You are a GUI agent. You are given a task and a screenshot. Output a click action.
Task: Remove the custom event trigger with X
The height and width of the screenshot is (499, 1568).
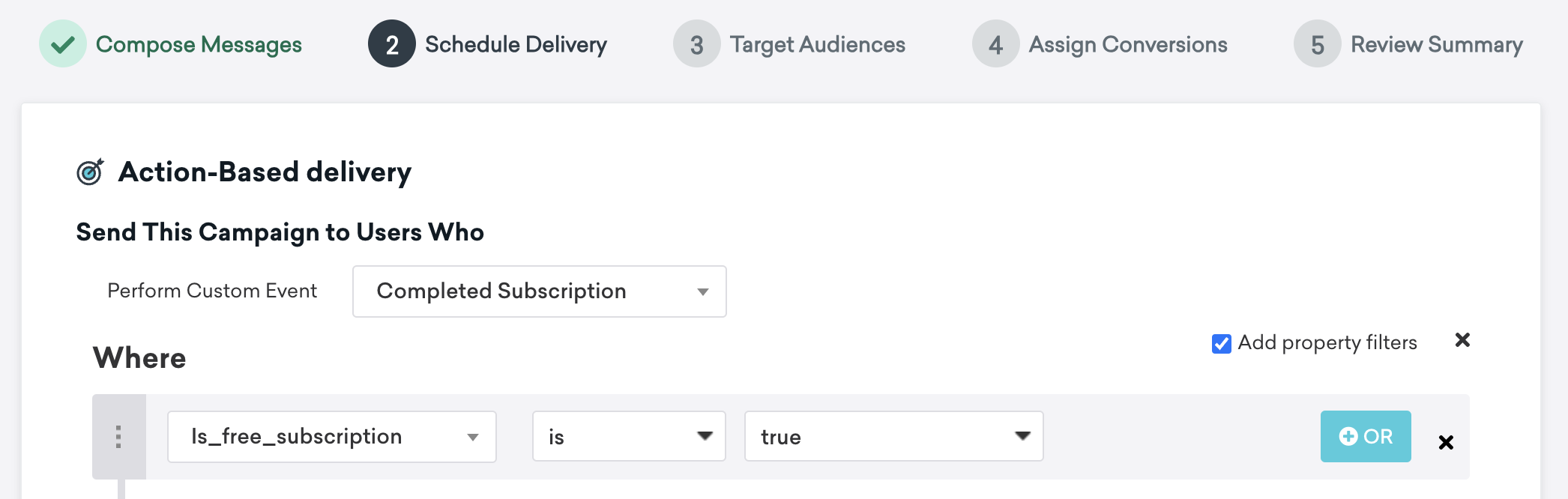click(x=1462, y=340)
